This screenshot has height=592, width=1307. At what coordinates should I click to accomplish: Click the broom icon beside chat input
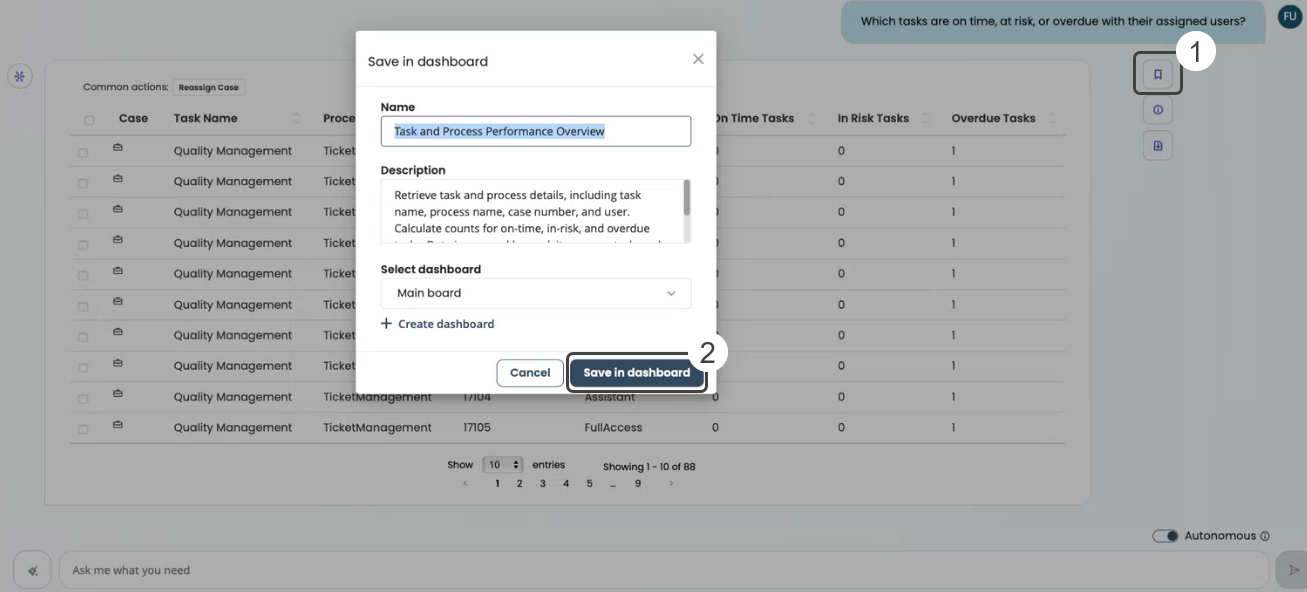point(33,570)
